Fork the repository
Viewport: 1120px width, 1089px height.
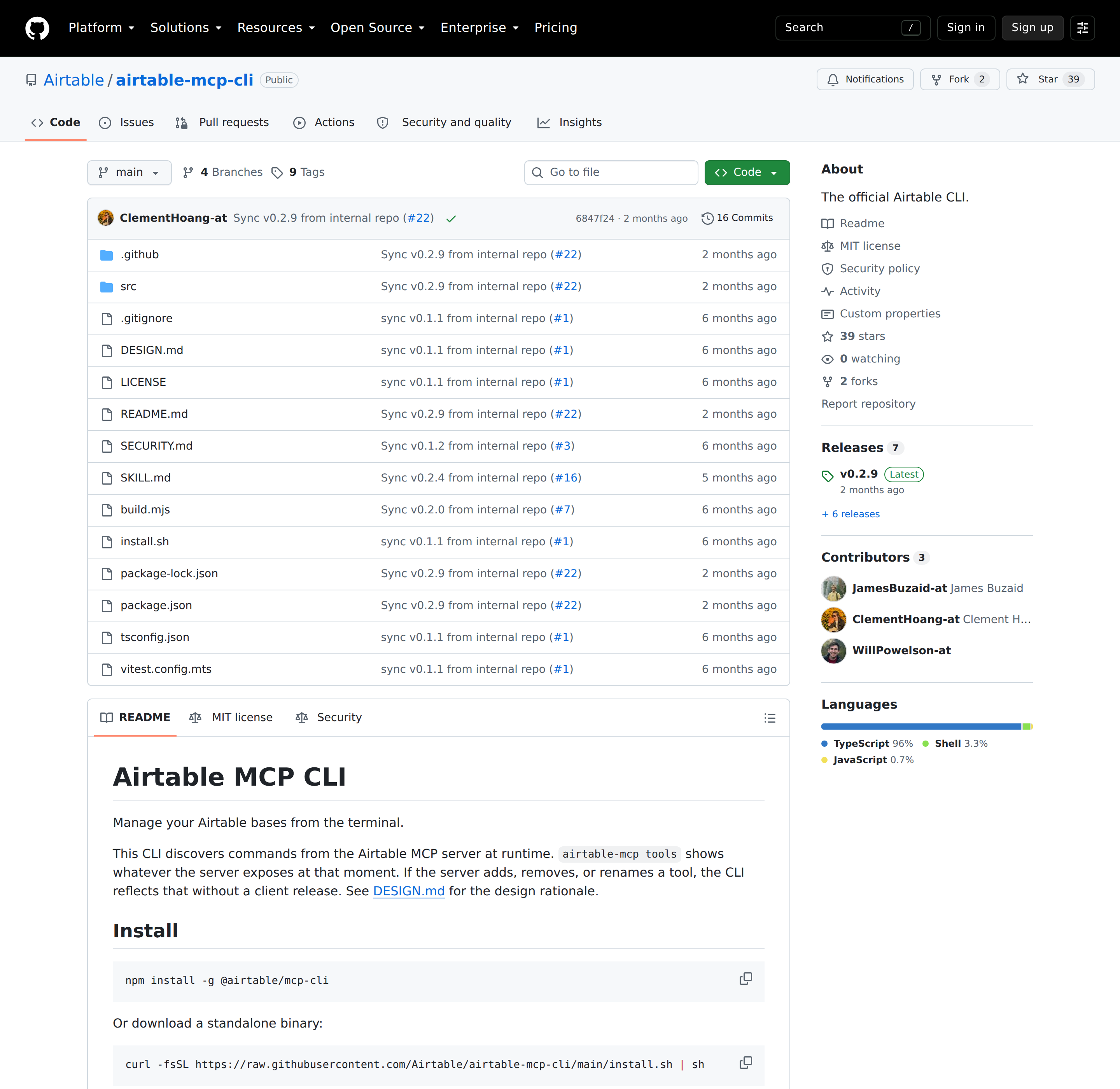(959, 79)
